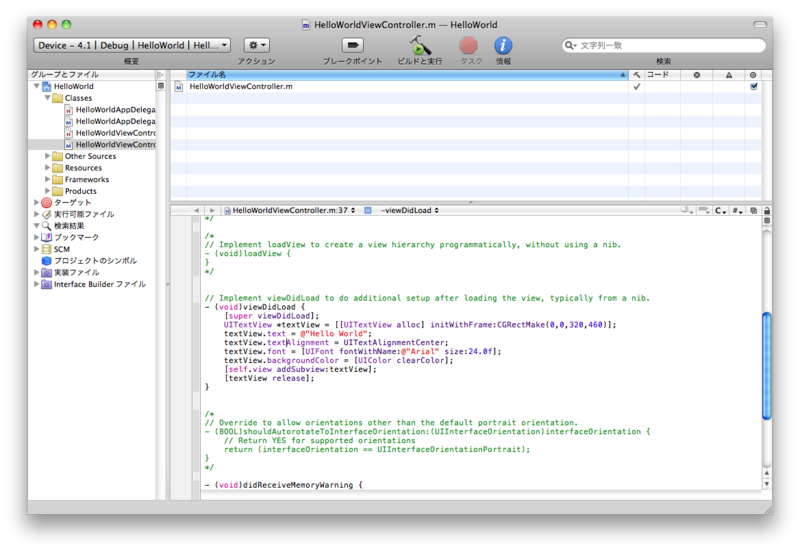Open the C class hierarchy popup

coord(720,210)
